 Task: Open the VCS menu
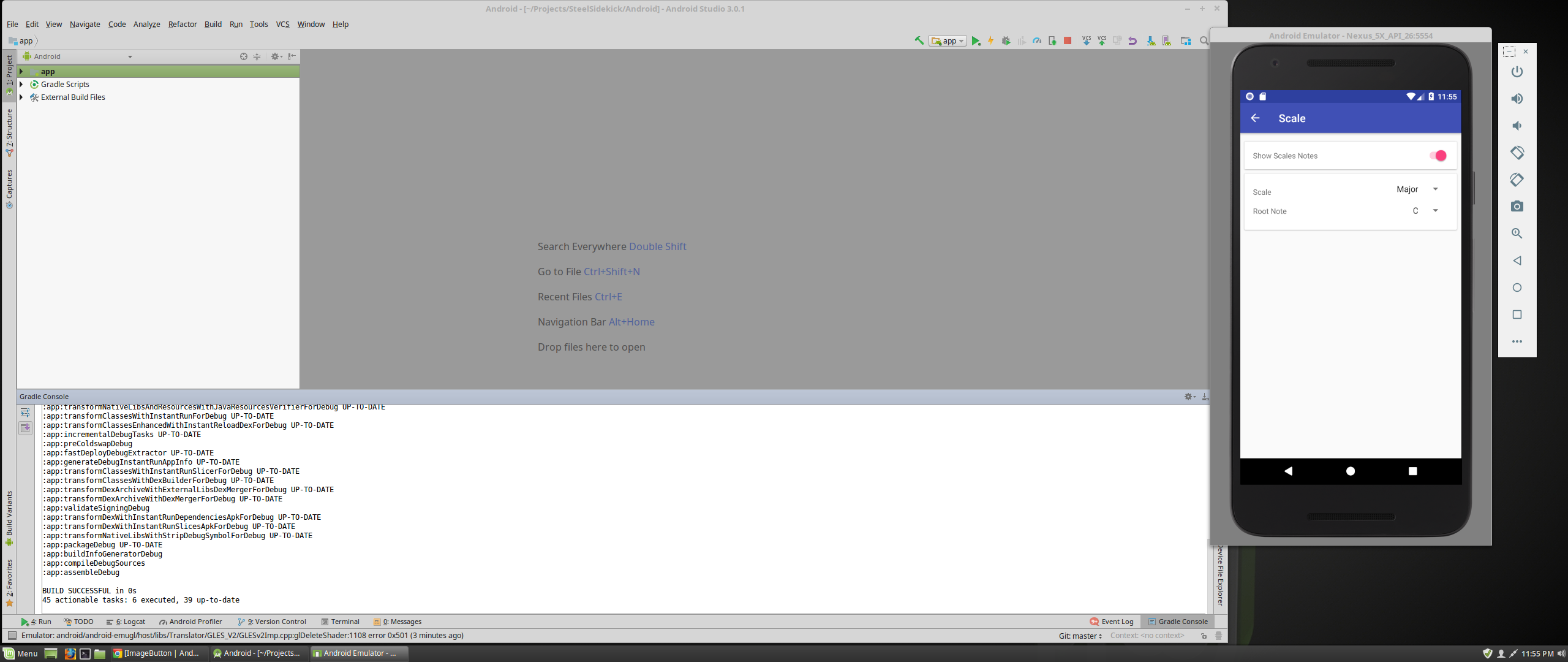282,25
